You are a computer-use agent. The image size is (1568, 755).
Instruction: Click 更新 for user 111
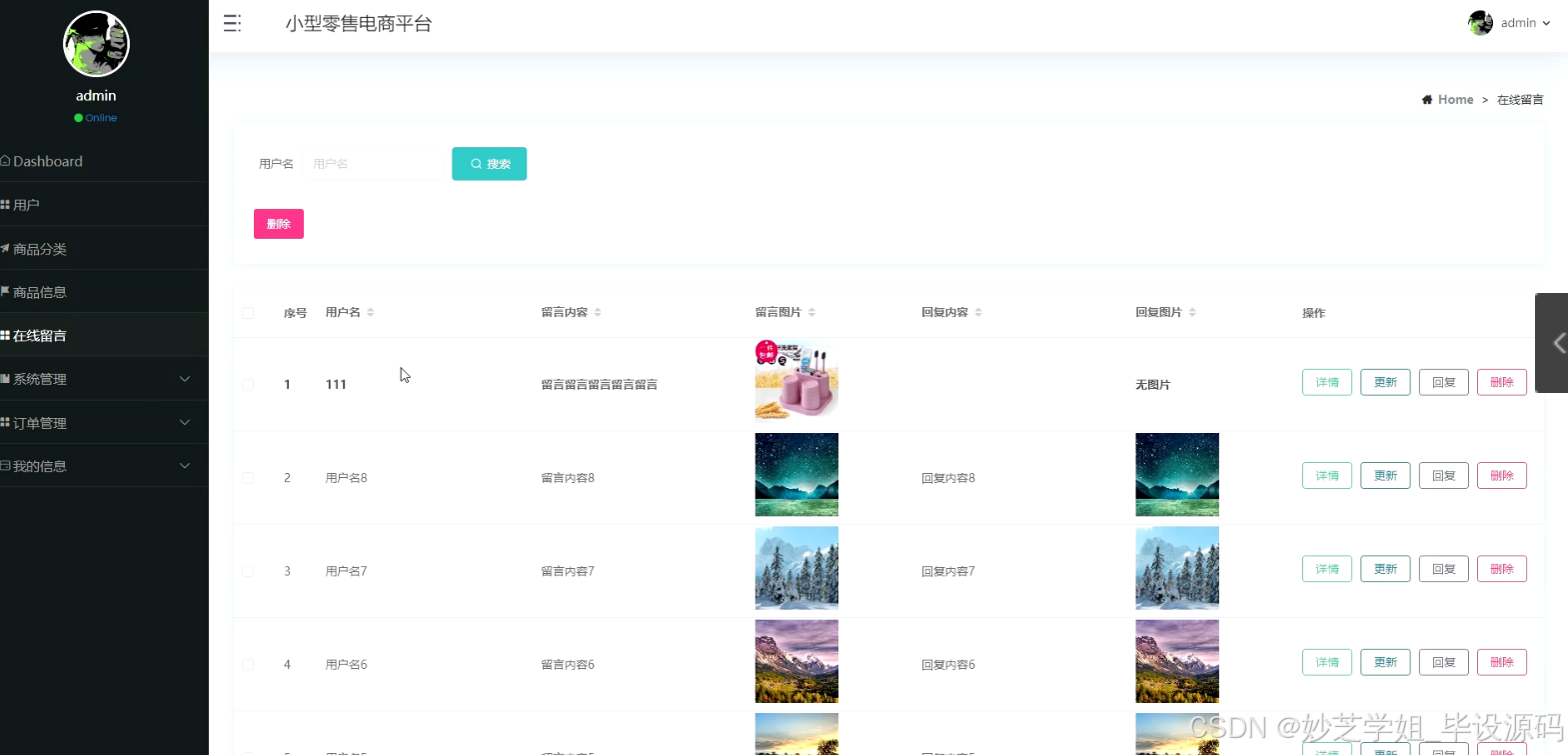(1385, 382)
